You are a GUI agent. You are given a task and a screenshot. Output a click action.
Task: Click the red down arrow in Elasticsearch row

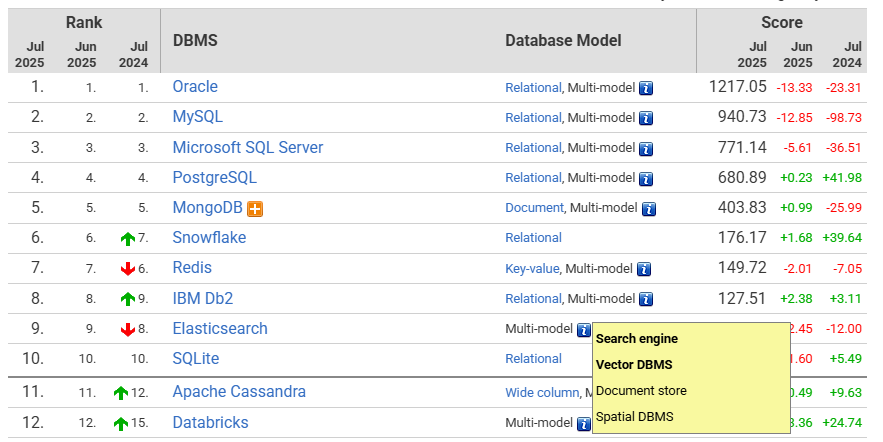[128, 329]
